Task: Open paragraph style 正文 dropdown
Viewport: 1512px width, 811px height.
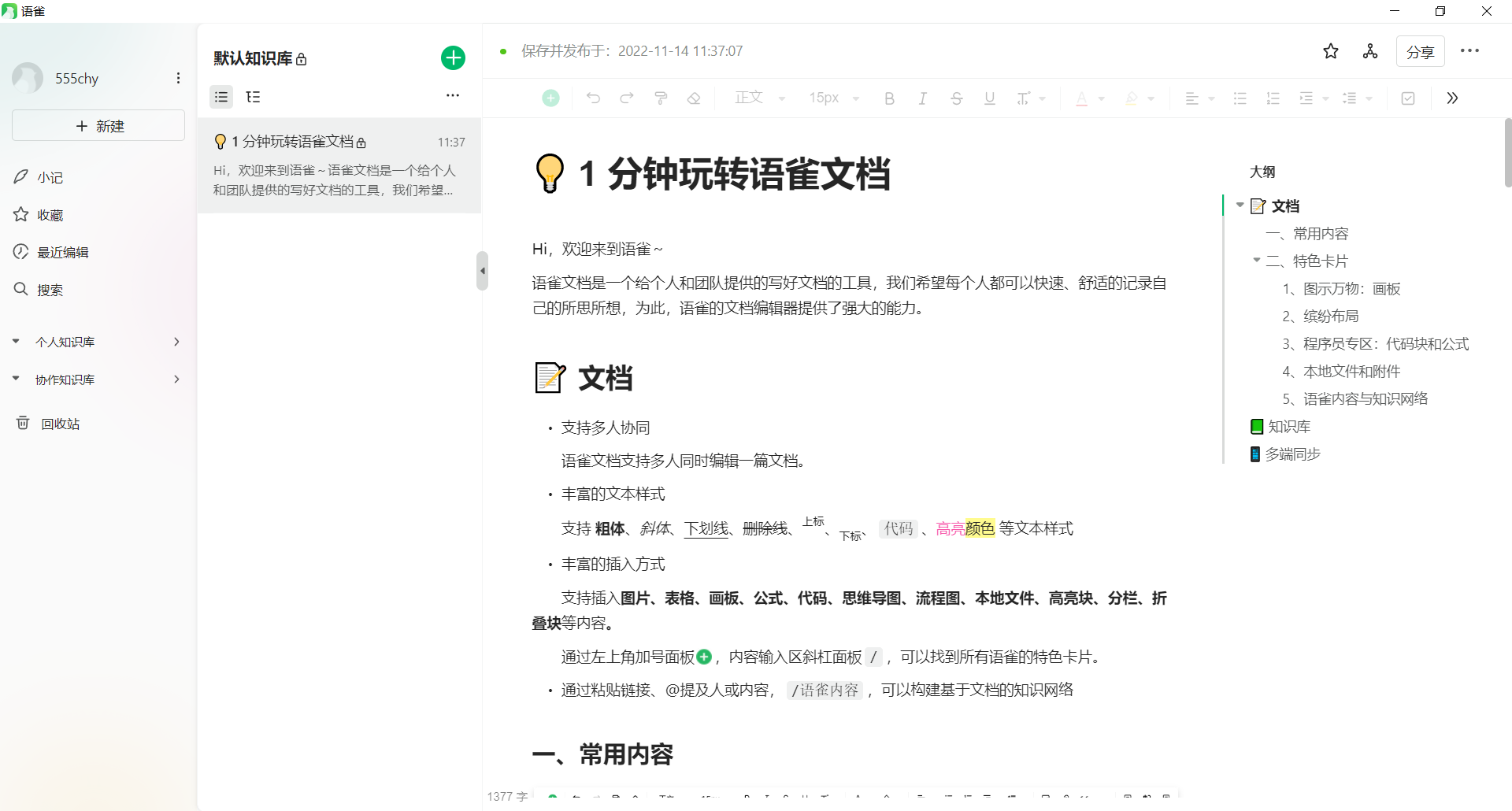Action: point(760,98)
